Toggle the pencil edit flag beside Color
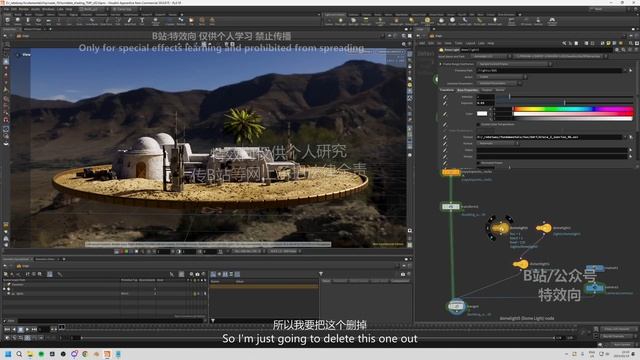The width and height of the screenshot is (640, 360). point(445,114)
